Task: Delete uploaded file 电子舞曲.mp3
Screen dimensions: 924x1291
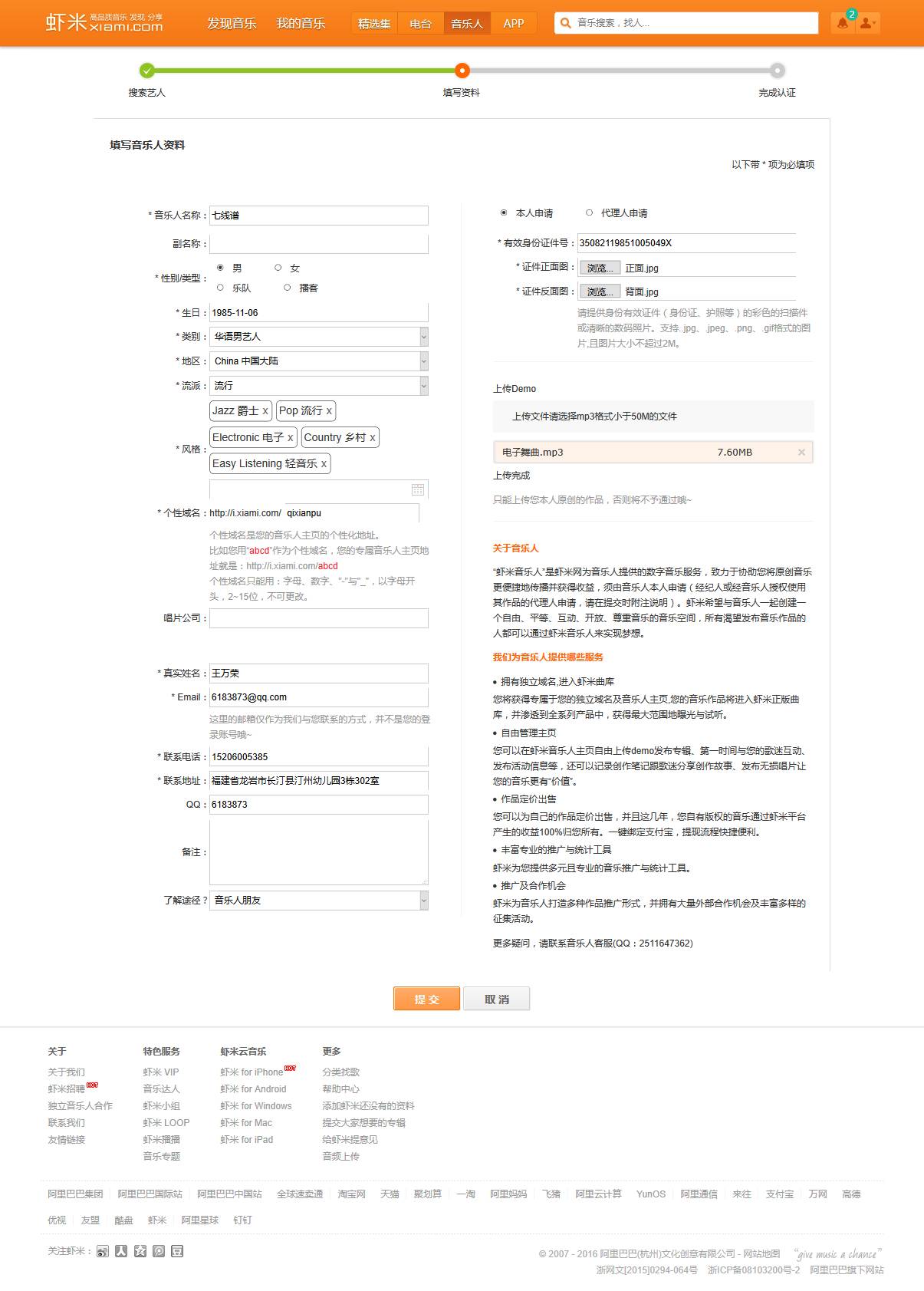Action: 801,453
